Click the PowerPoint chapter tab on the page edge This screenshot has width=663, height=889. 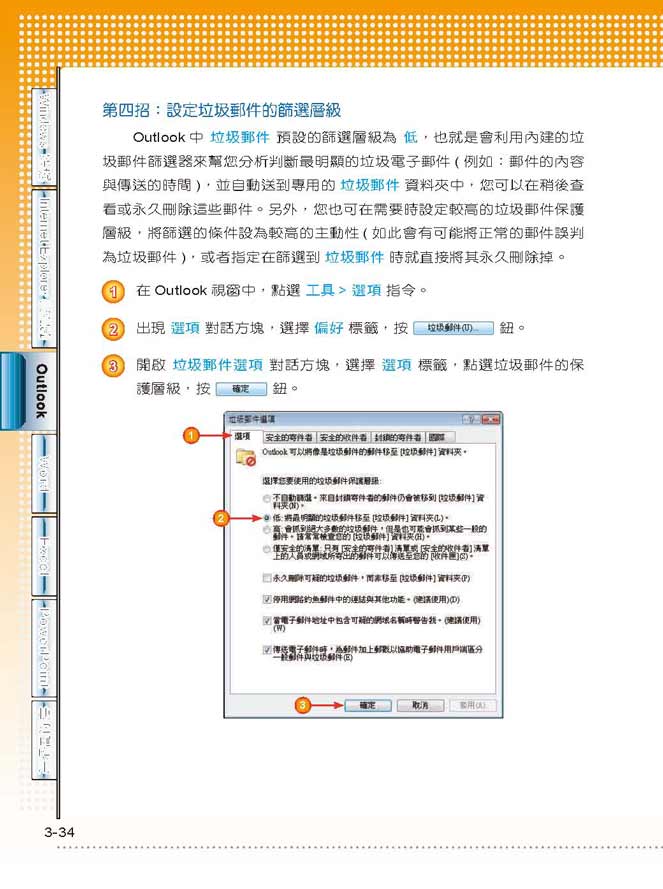[x=44, y=647]
